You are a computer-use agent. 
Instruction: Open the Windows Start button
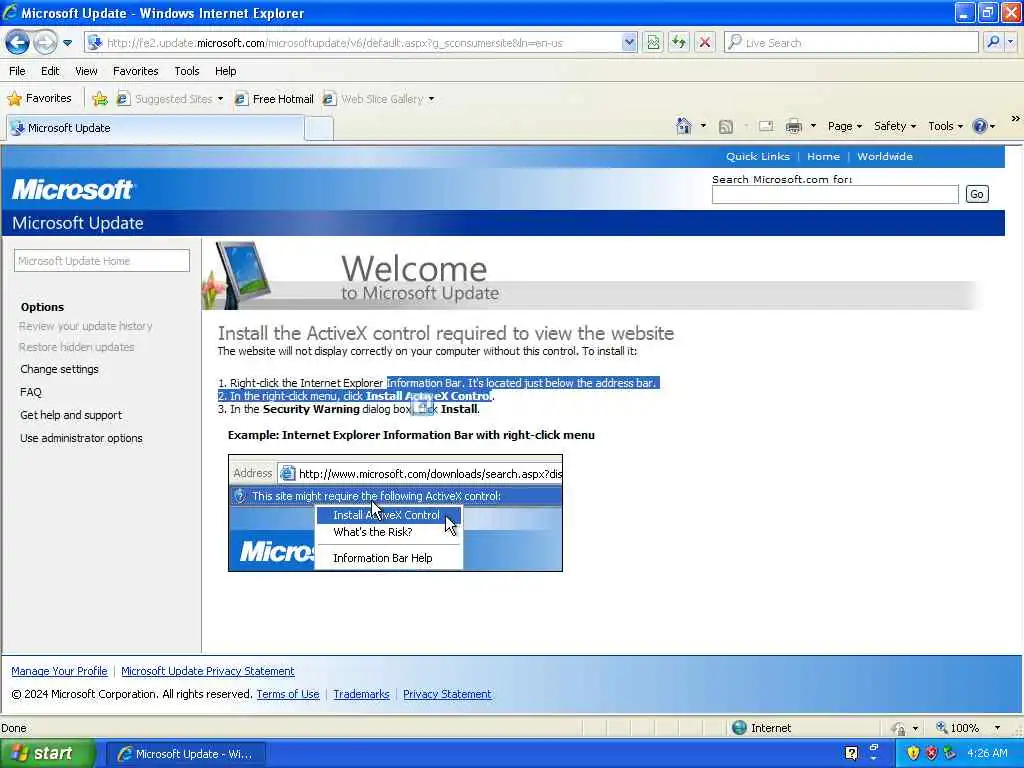click(46, 754)
